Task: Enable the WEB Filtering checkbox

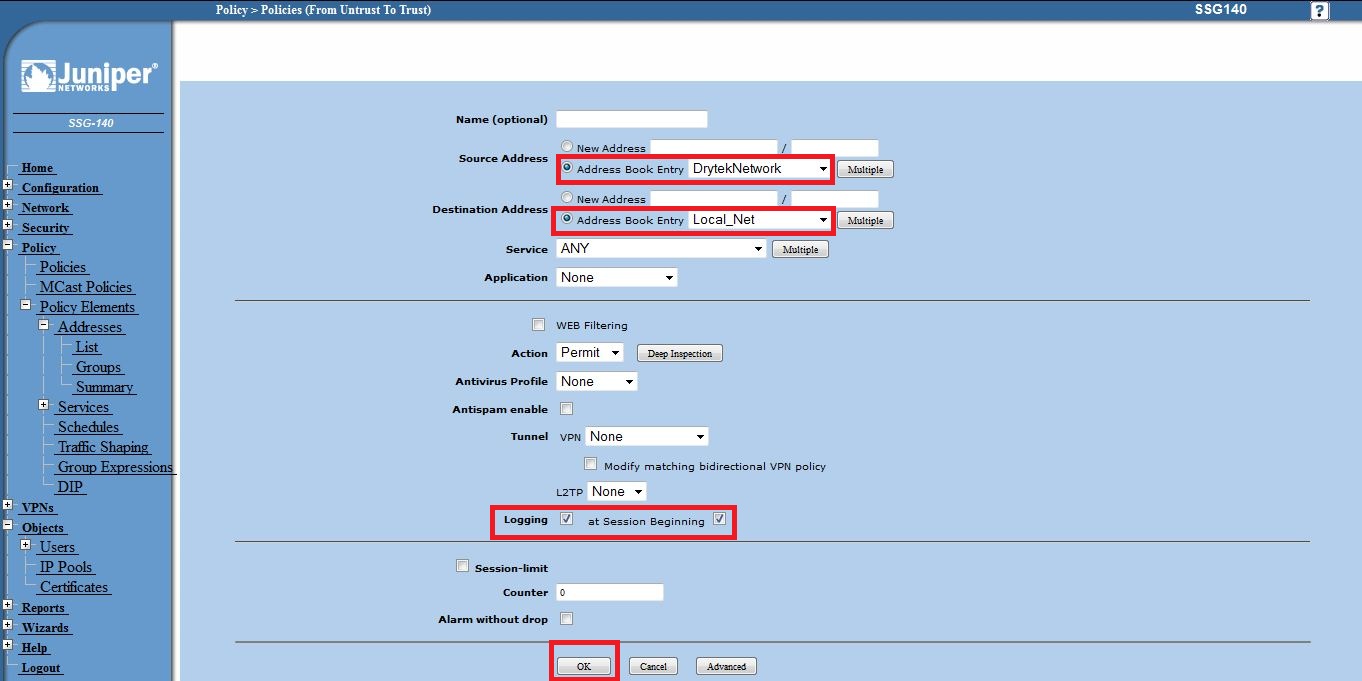Action: coord(539,325)
